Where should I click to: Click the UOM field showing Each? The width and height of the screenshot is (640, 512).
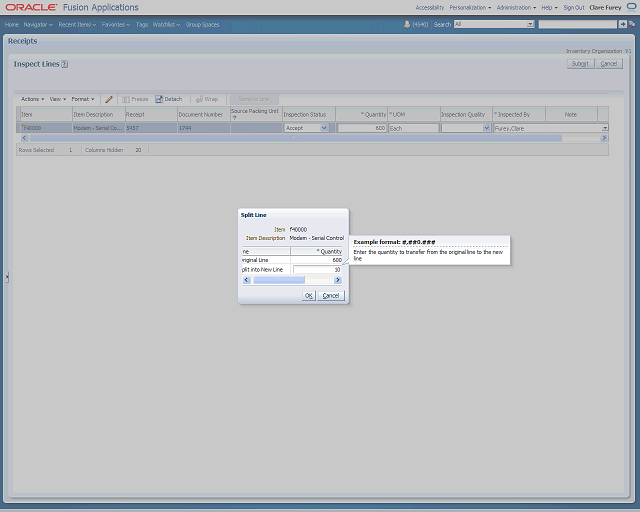click(413, 128)
